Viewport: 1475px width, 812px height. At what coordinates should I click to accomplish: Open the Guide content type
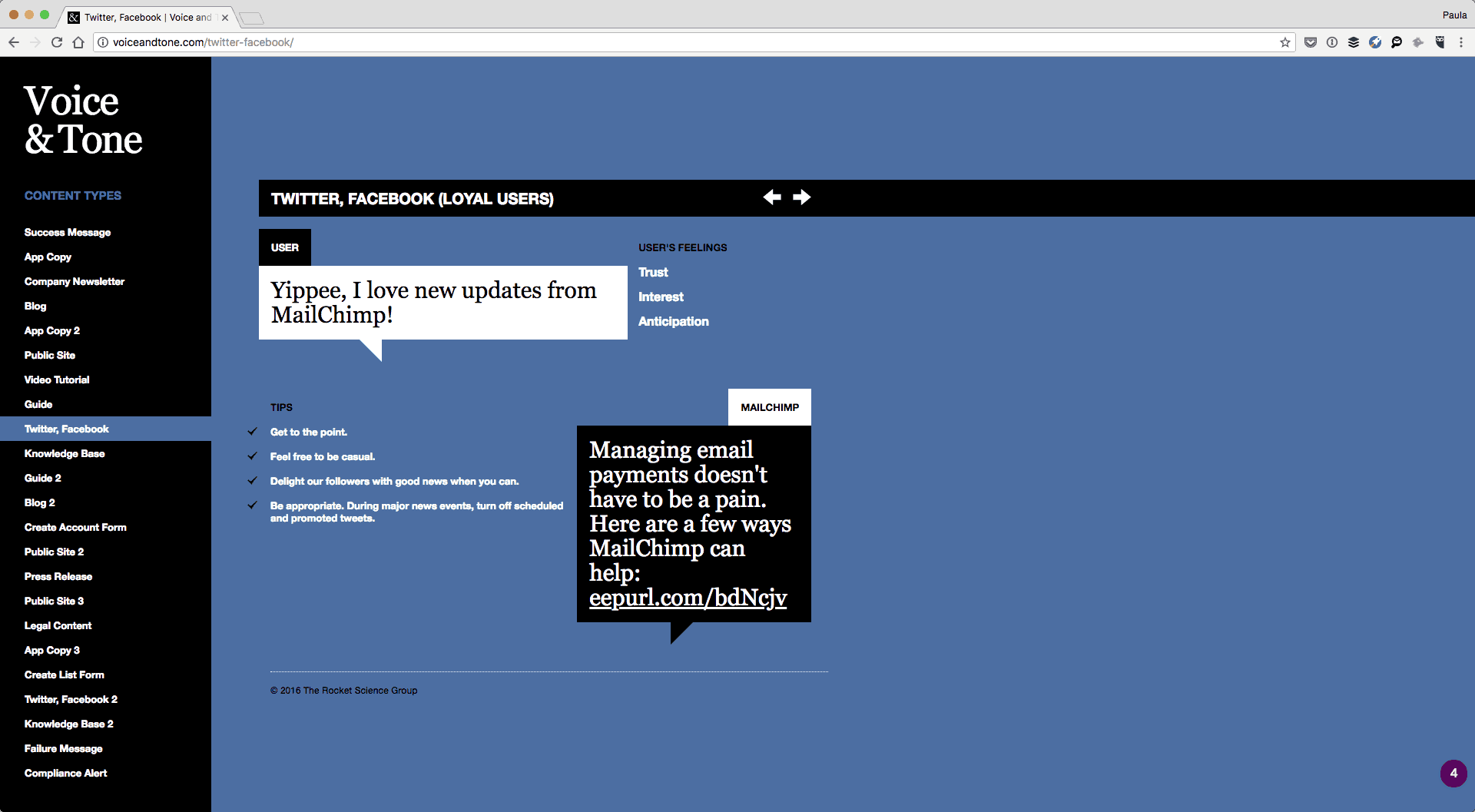38,404
